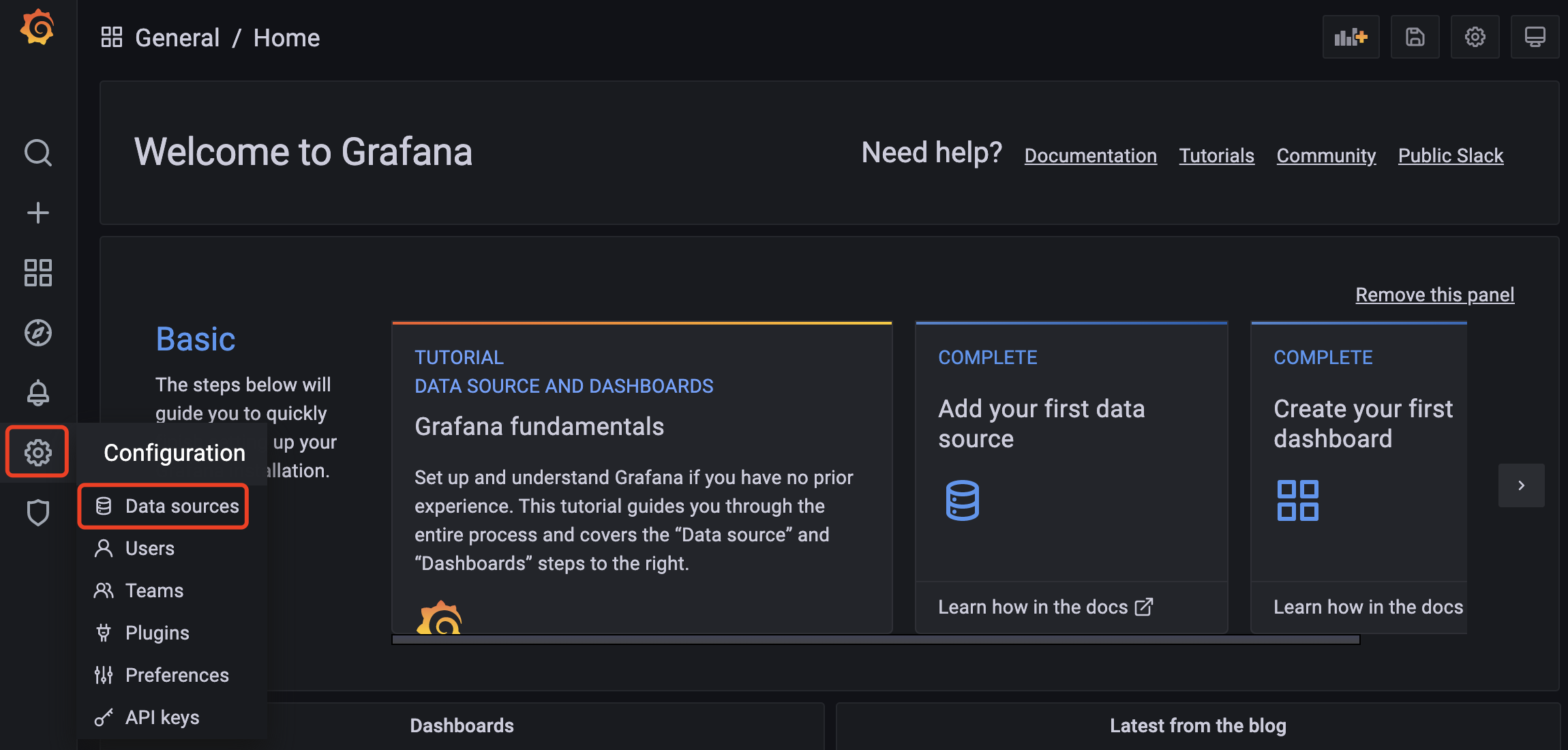This screenshot has height=750, width=1568.
Task: Click the horizontal scrollbar under tutorial cards
Action: point(875,640)
